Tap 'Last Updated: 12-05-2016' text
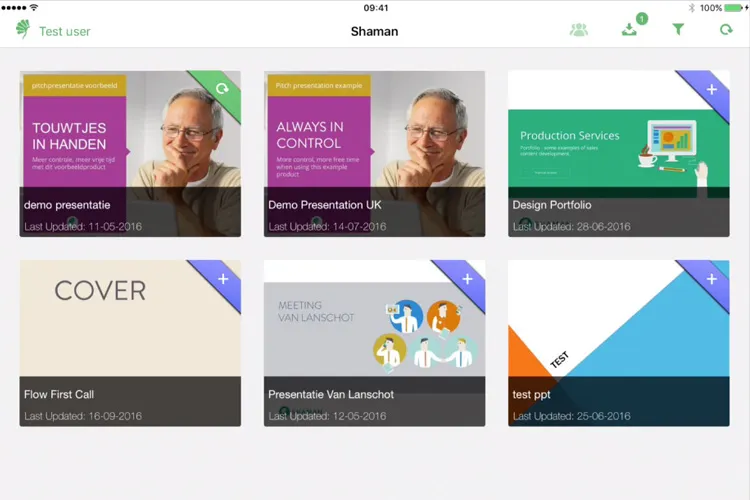This screenshot has height=500, width=750. coord(327,416)
